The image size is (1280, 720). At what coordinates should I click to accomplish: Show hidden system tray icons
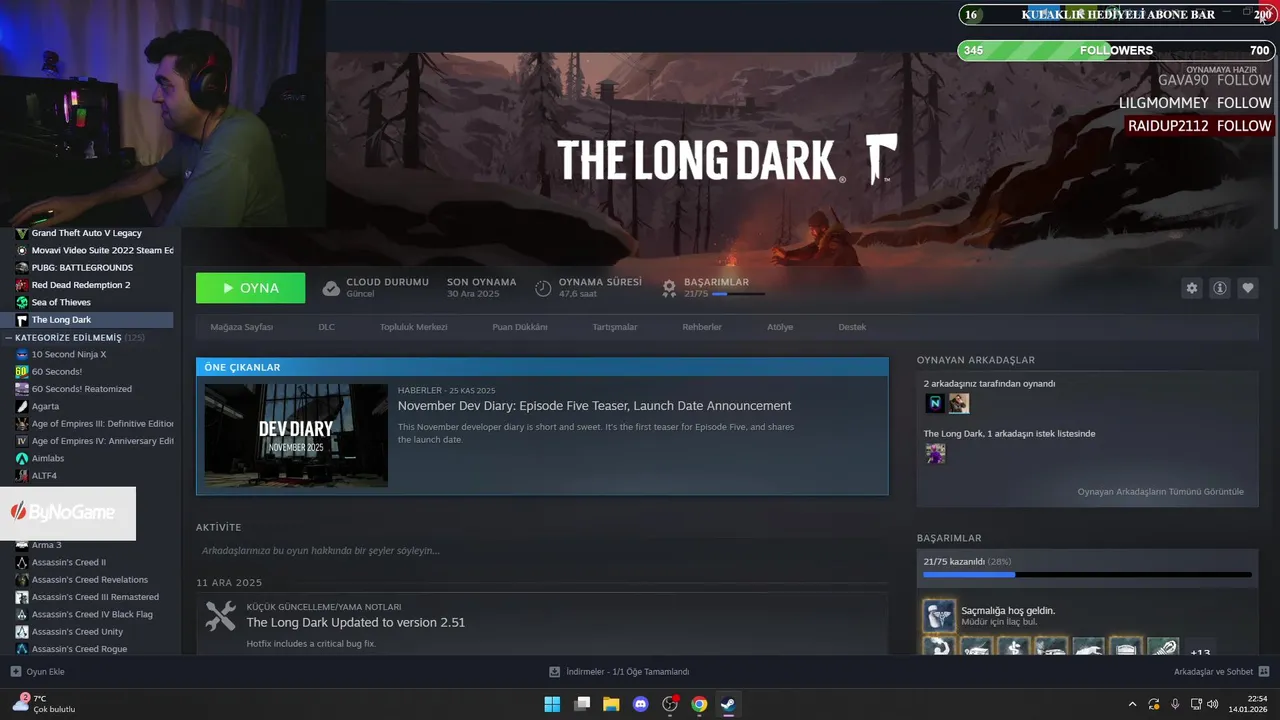pyautogui.click(x=1132, y=704)
